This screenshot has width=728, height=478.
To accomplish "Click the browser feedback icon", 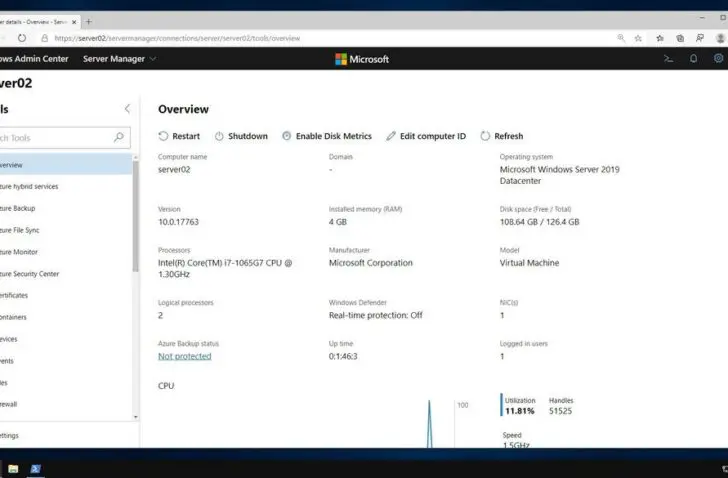I will click(700, 38).
